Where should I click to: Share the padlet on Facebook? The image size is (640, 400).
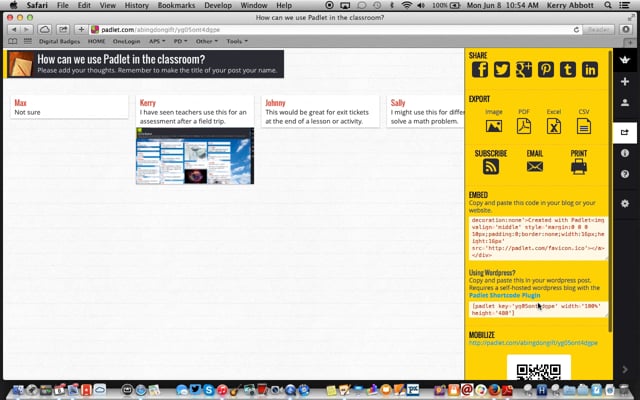[x=480, y=69]
